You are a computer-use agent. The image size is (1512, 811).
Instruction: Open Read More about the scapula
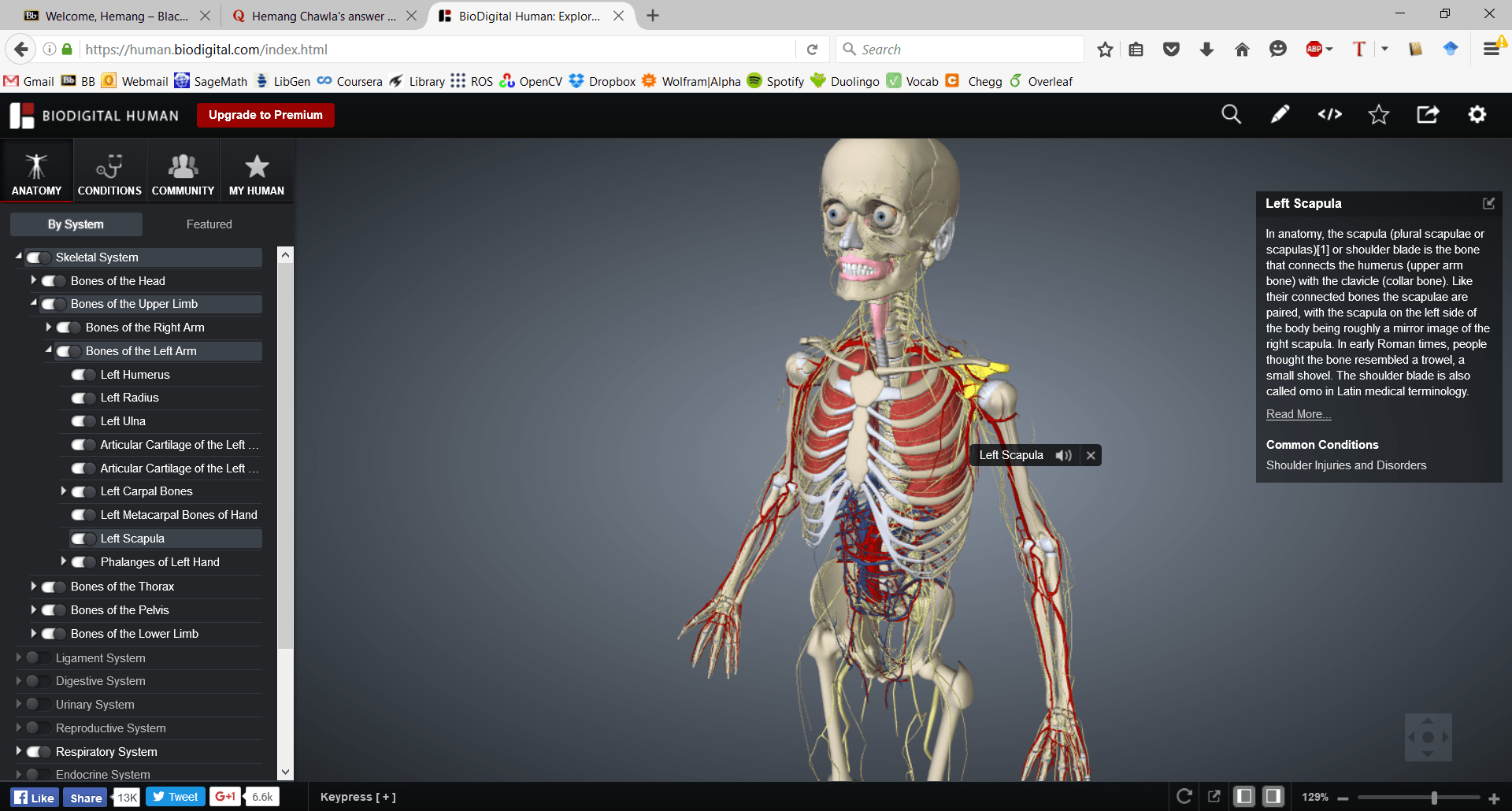point(1296,413)
